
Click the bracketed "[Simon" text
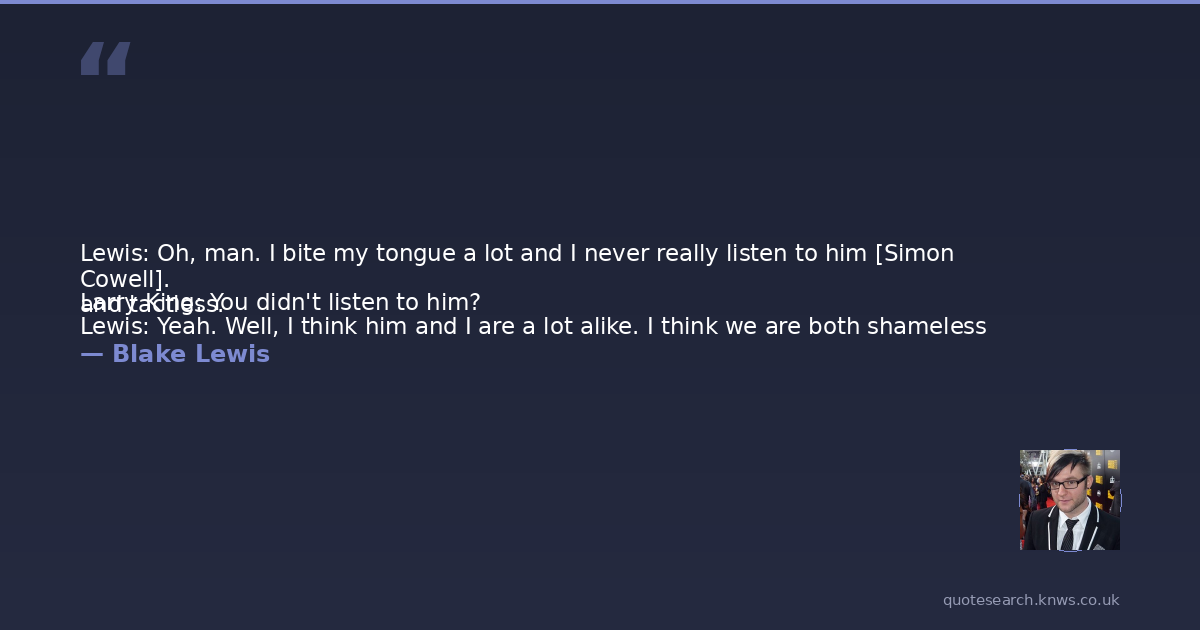pos(914,254)
